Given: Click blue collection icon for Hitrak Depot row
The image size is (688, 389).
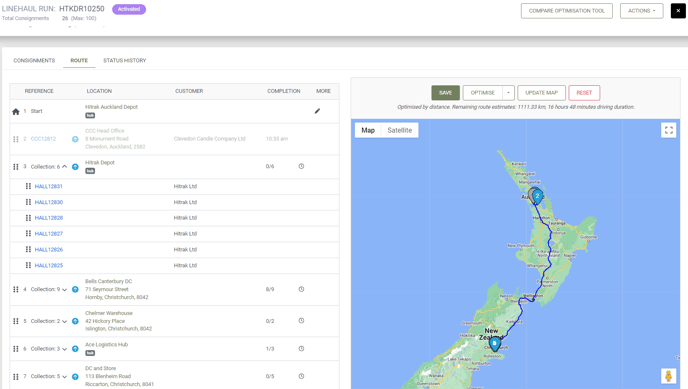Looking at the screenshot, I should point(75,167).
